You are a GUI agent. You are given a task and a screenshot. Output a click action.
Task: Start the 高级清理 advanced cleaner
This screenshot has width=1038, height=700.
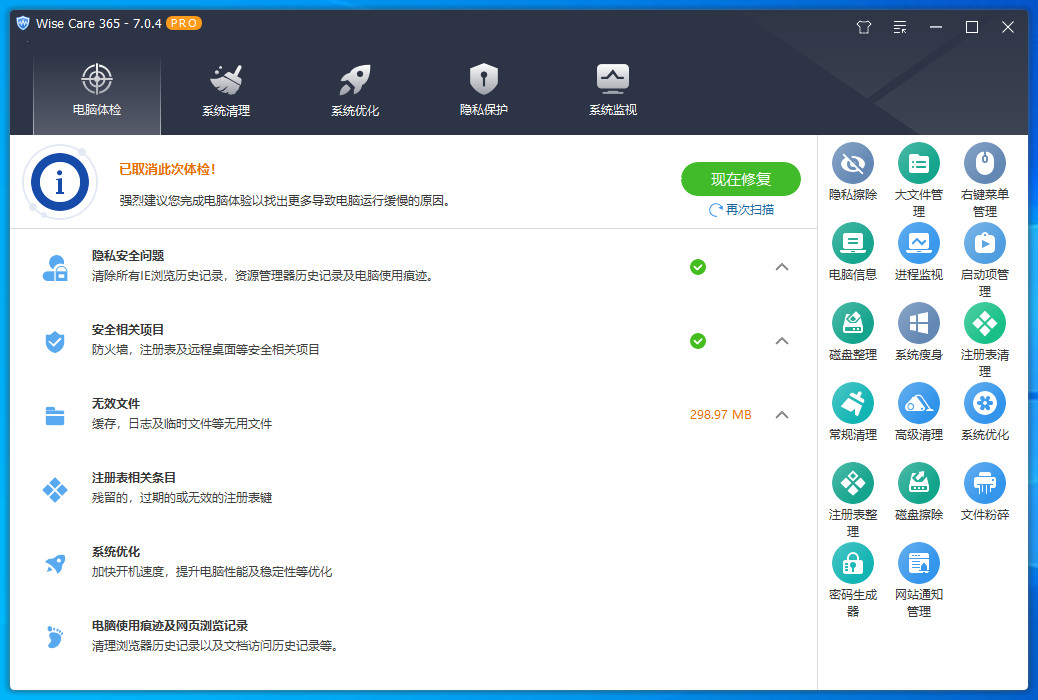tap(919, 413)
